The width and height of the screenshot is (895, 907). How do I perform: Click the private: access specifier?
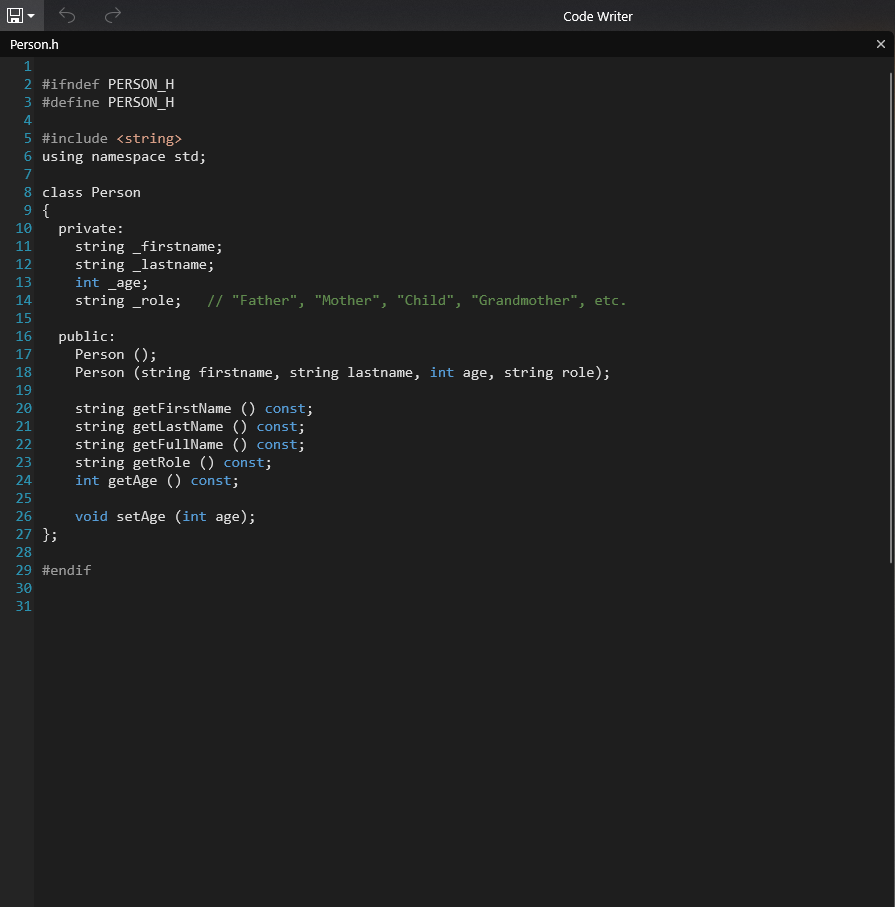coord(90,228)
